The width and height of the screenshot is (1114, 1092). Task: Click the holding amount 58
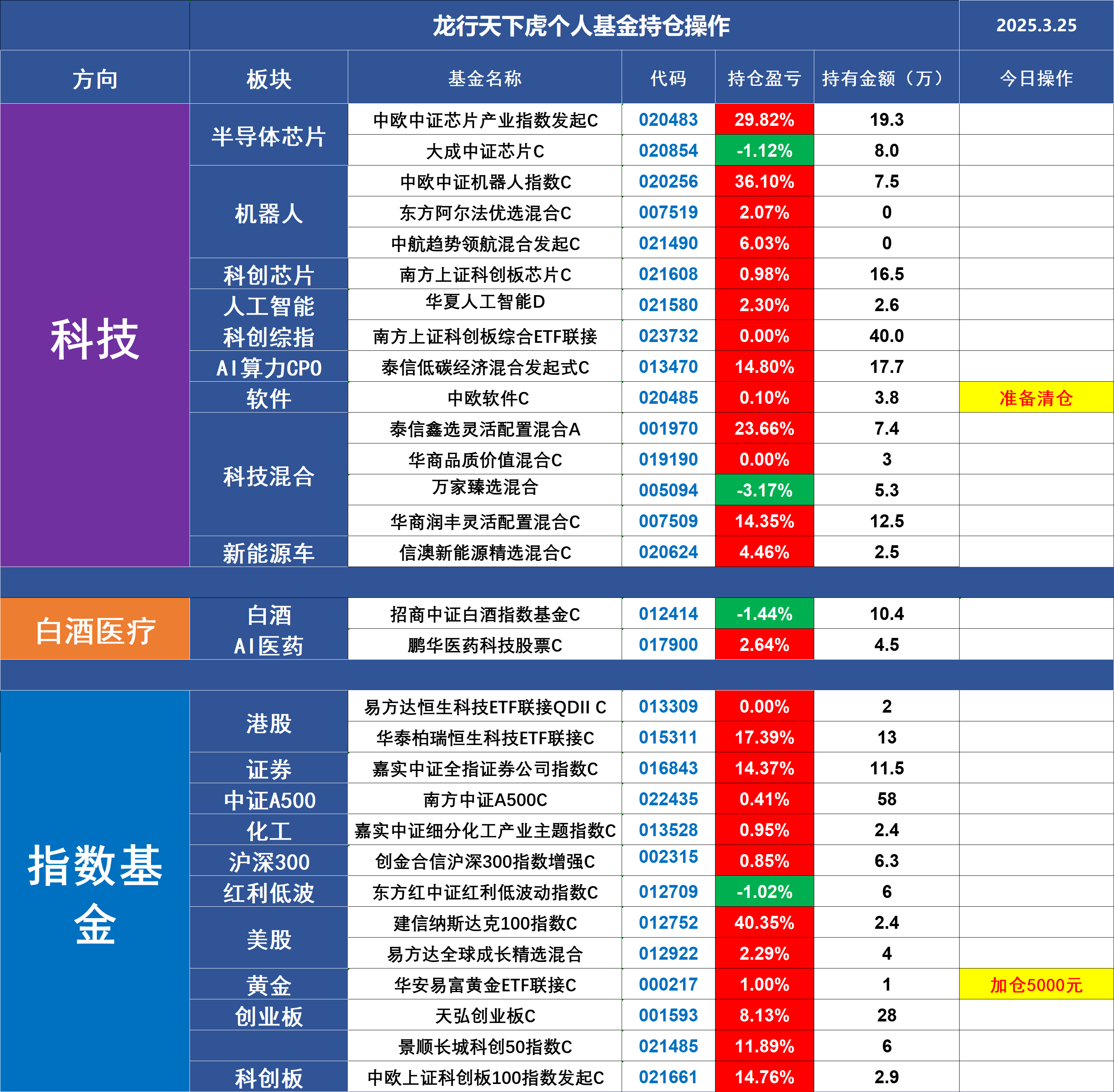[886, 800]
